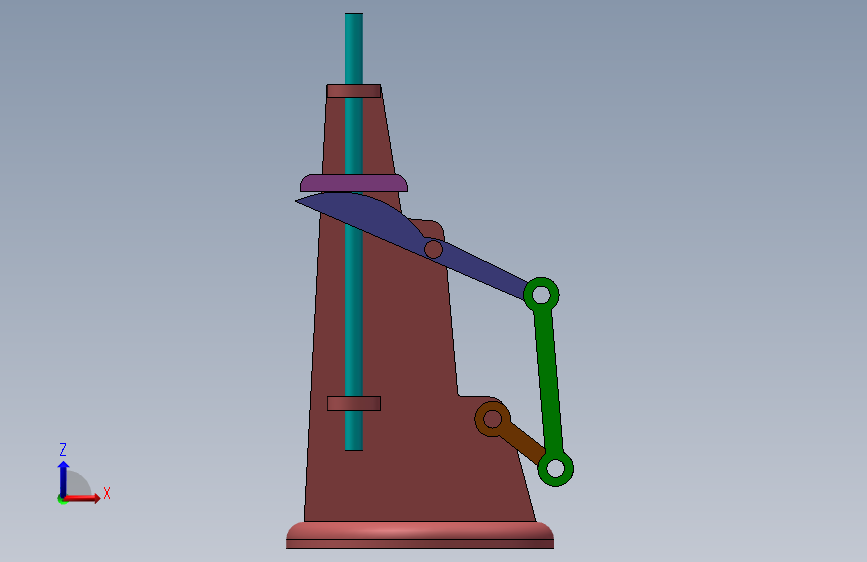Select the green connecting link bar
The image size is (867, 562).
pyautogui.click(x=549, y=382)
